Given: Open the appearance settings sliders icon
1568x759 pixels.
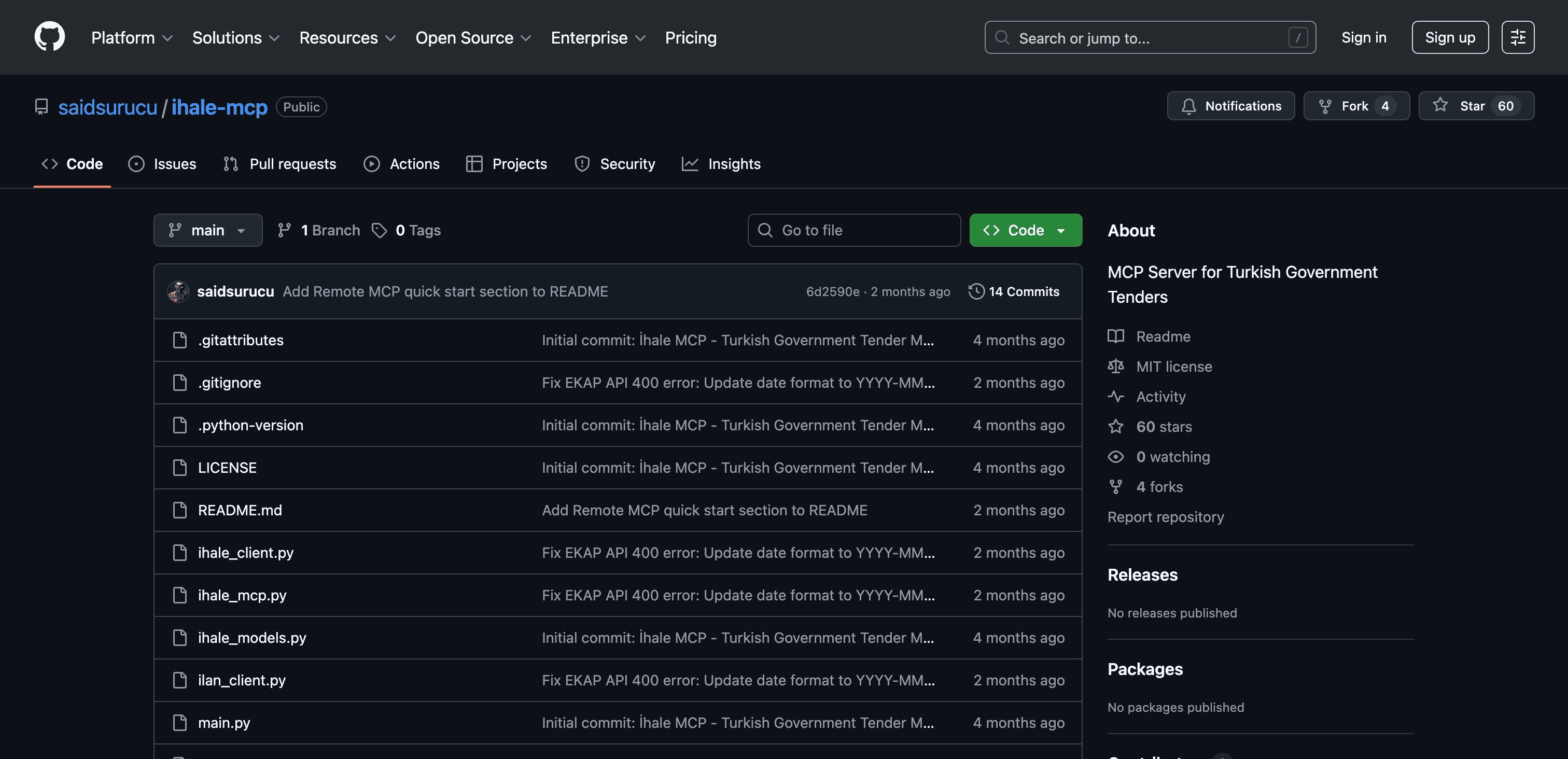Looking at the screenshot, I should [x=1518, y=37].
